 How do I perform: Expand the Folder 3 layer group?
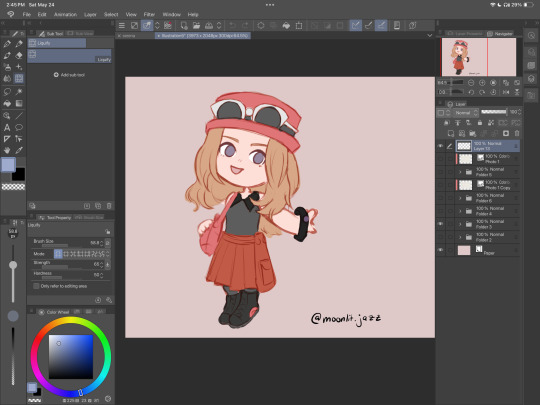click(460, 224)
